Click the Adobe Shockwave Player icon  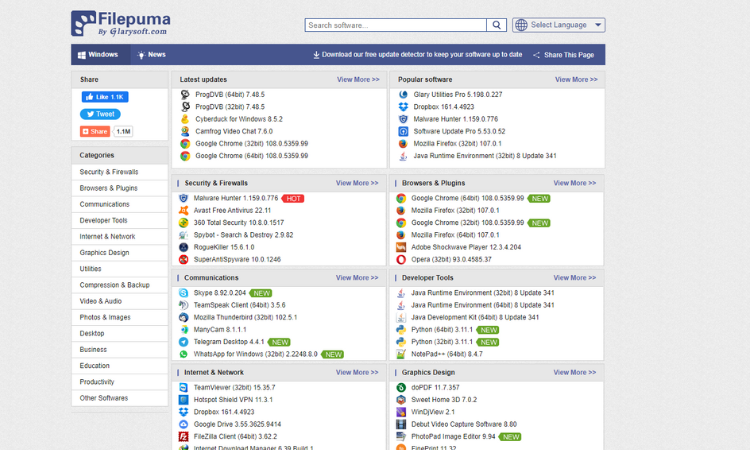tap(401, 247)
